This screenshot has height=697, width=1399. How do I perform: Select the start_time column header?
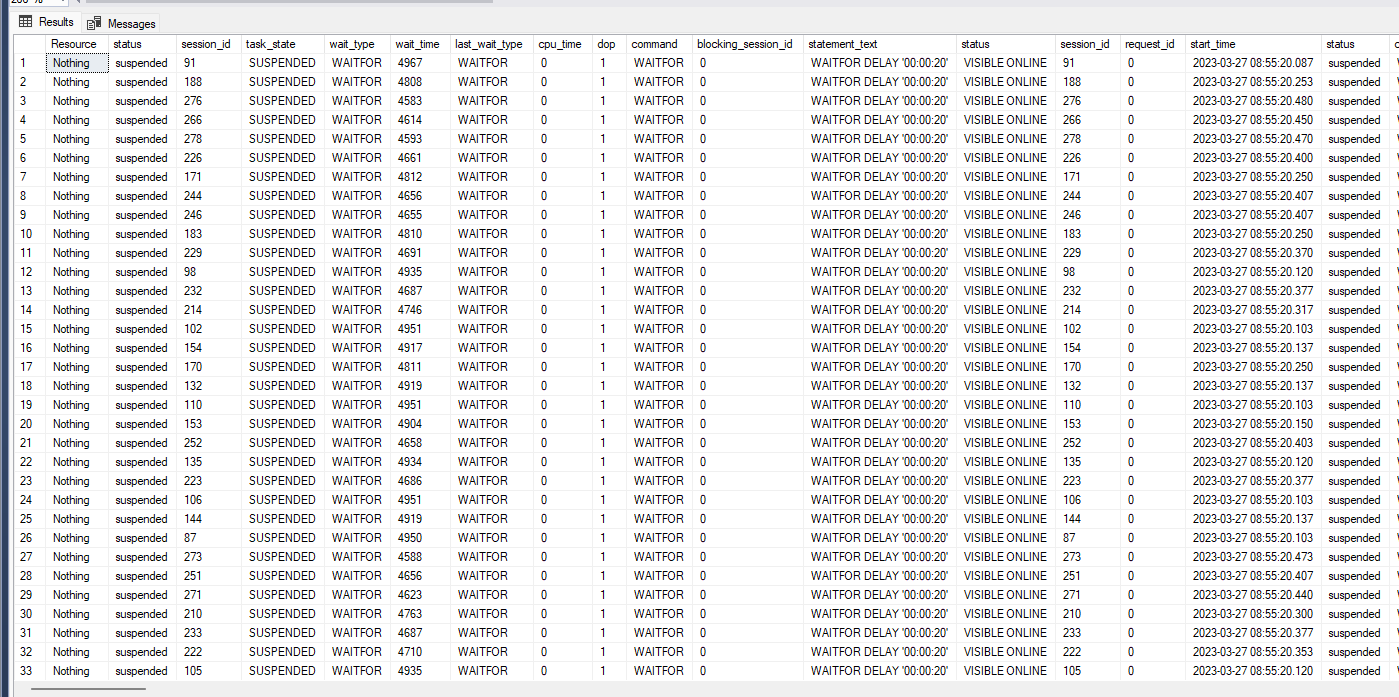[1253, 44]
